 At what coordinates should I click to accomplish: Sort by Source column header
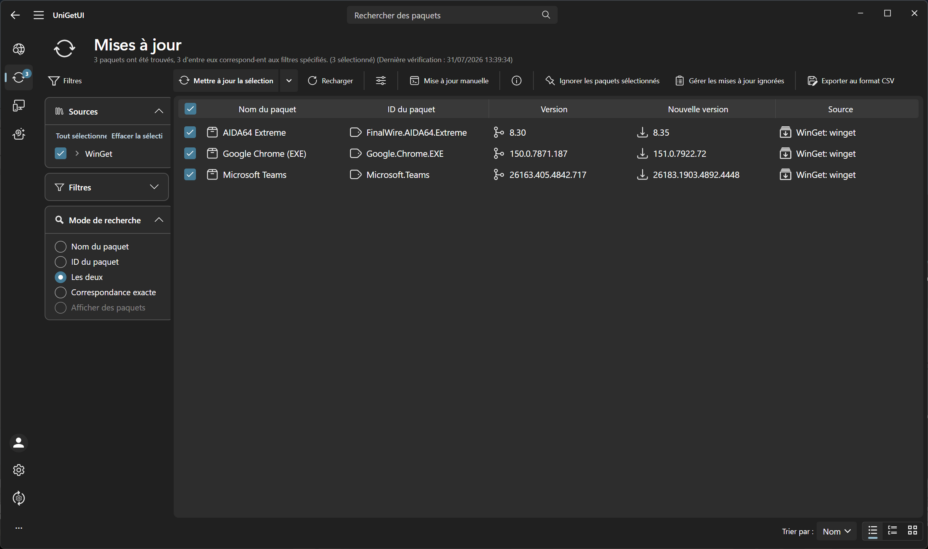coord(840,109)
